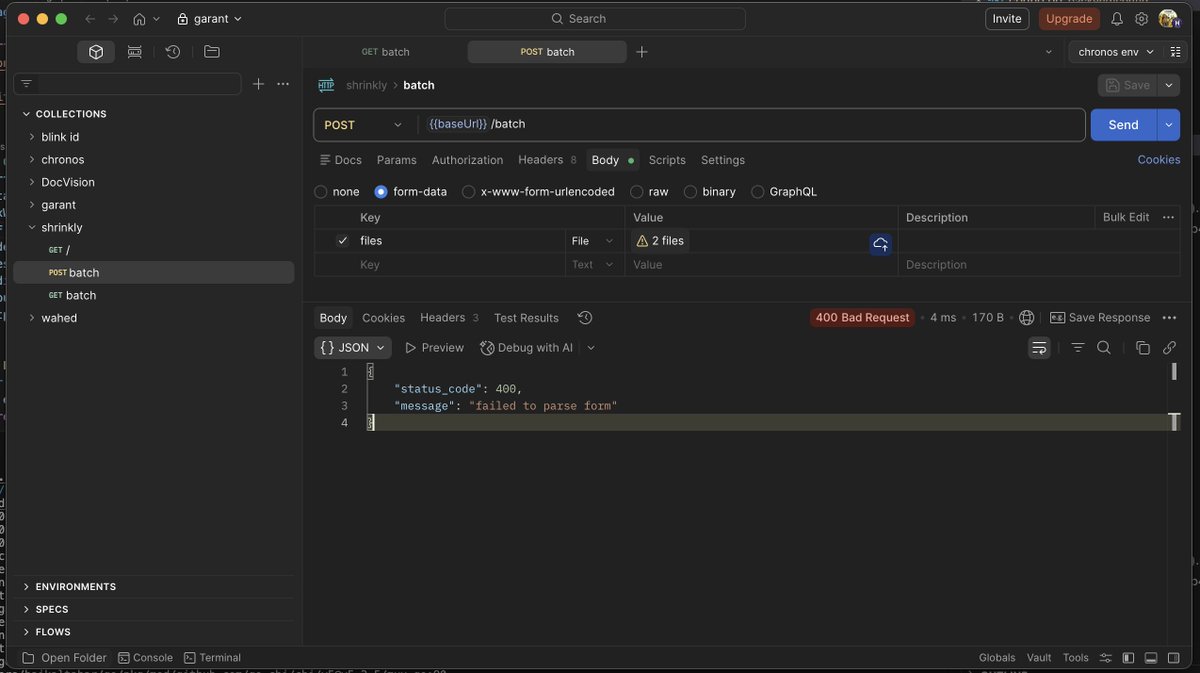This screenshot has height=673, width=1200.
Task: Select the binary body type
Action: (x=691, y=192)
